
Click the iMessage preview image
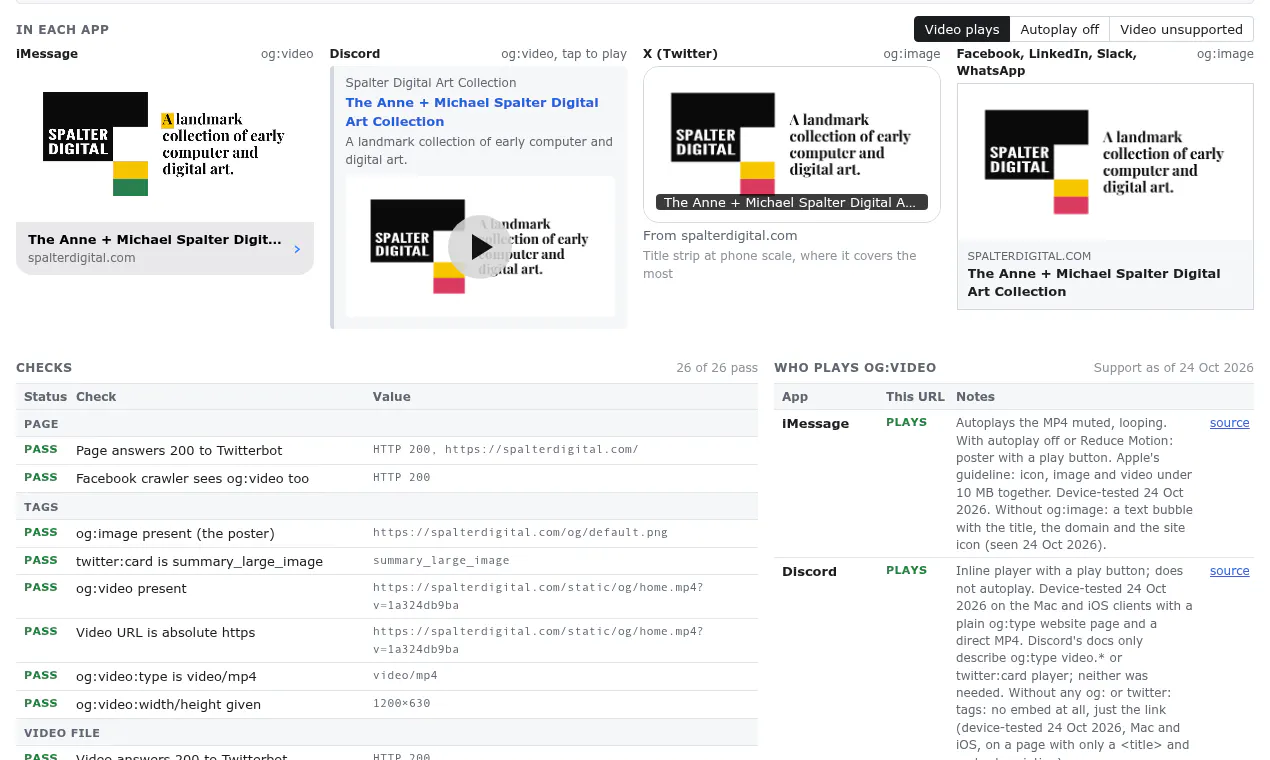click(x=165, y=144)
